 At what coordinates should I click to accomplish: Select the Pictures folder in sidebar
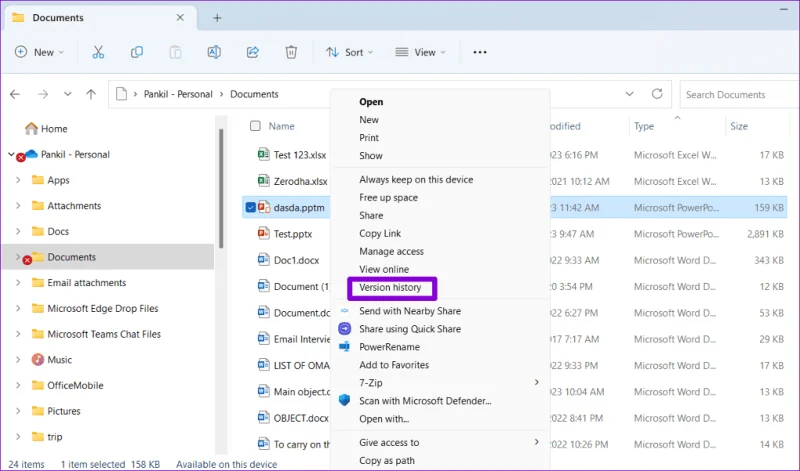[64, 411]
